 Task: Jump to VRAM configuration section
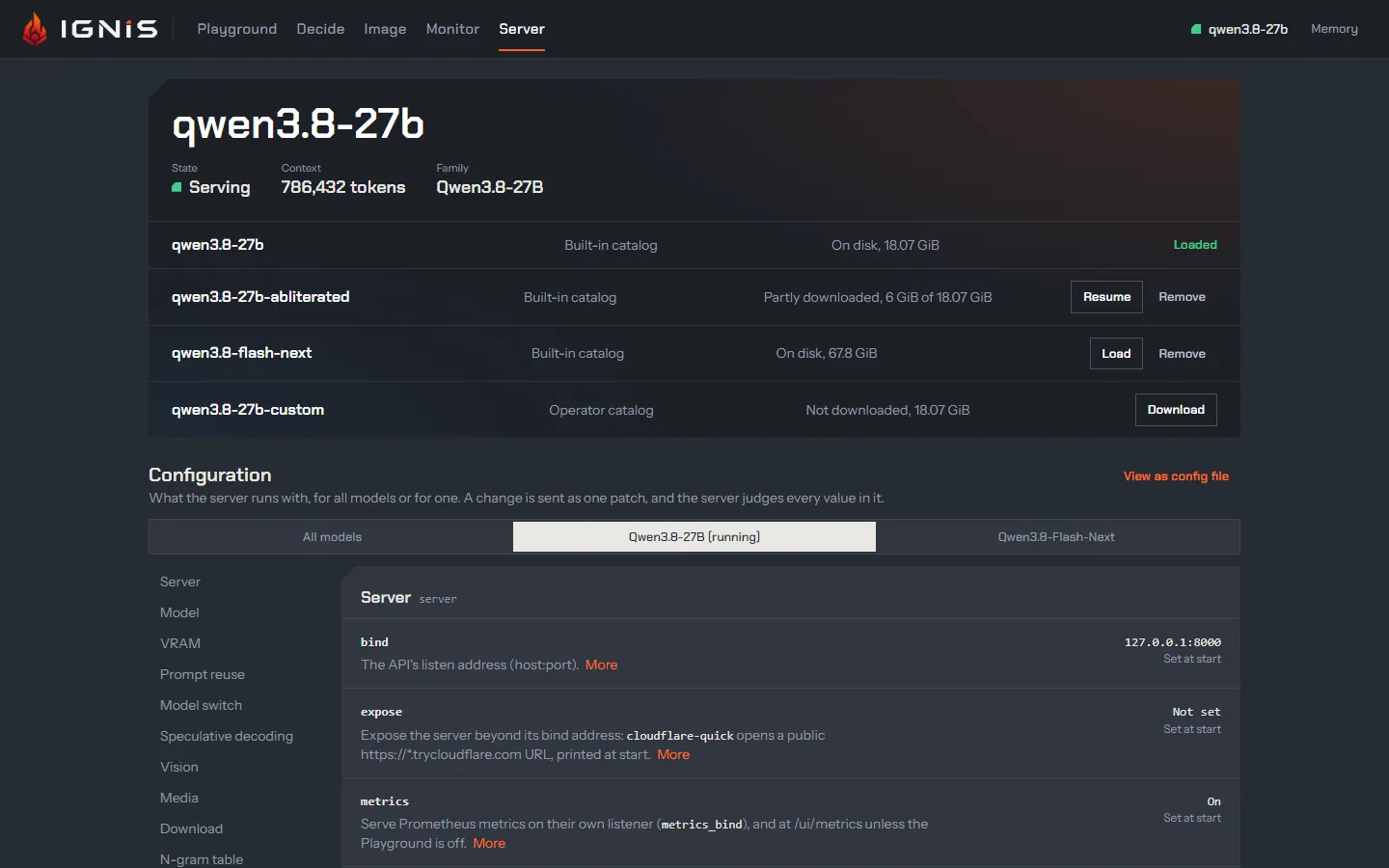click(x=180, y=643)
